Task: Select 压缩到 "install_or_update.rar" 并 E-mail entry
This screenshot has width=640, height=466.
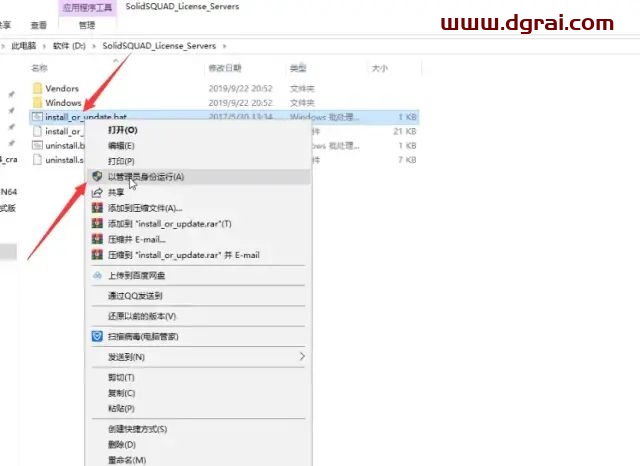Action: (198, 255)
